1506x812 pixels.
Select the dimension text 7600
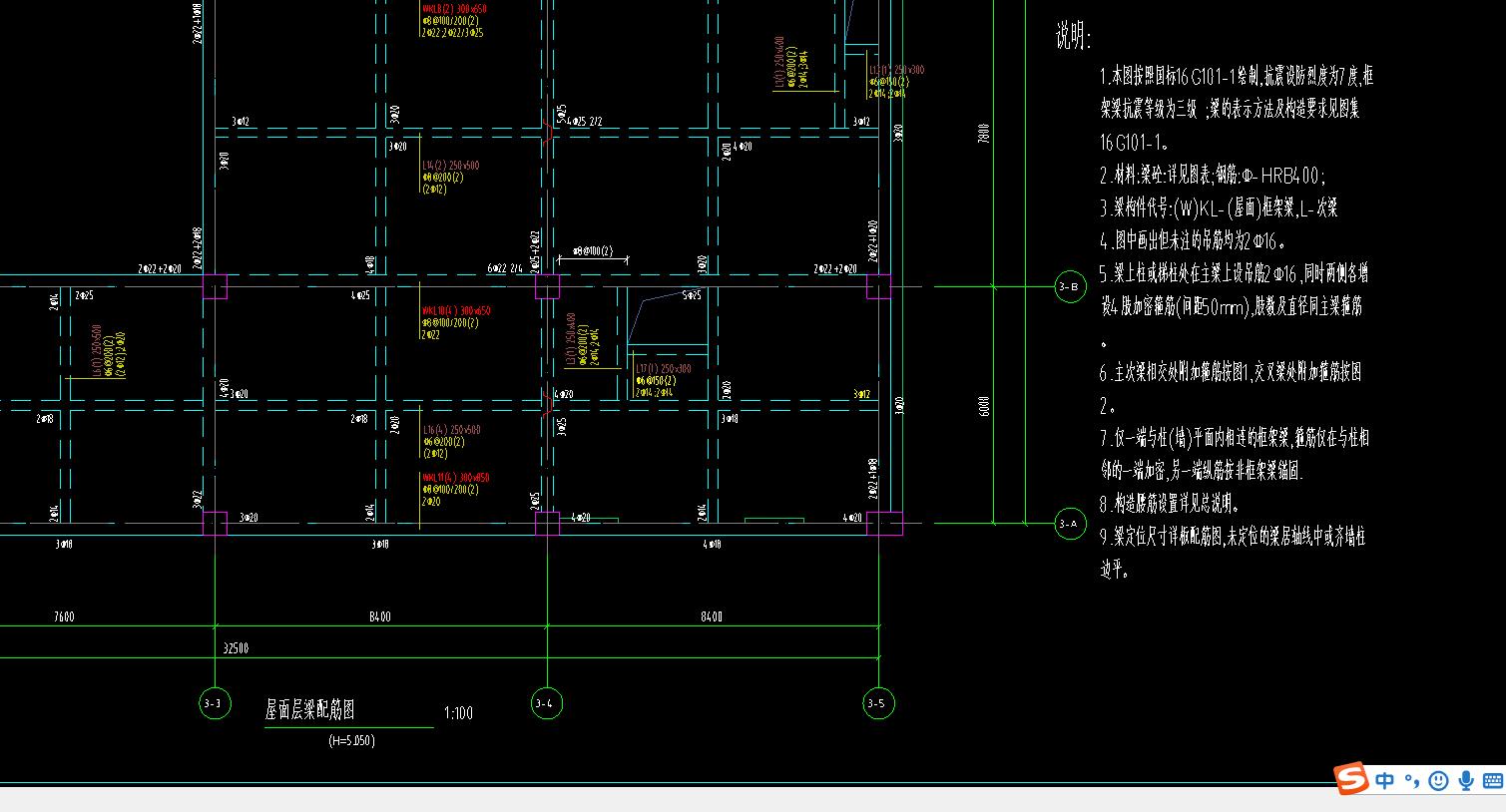click(x=64, y=616)
